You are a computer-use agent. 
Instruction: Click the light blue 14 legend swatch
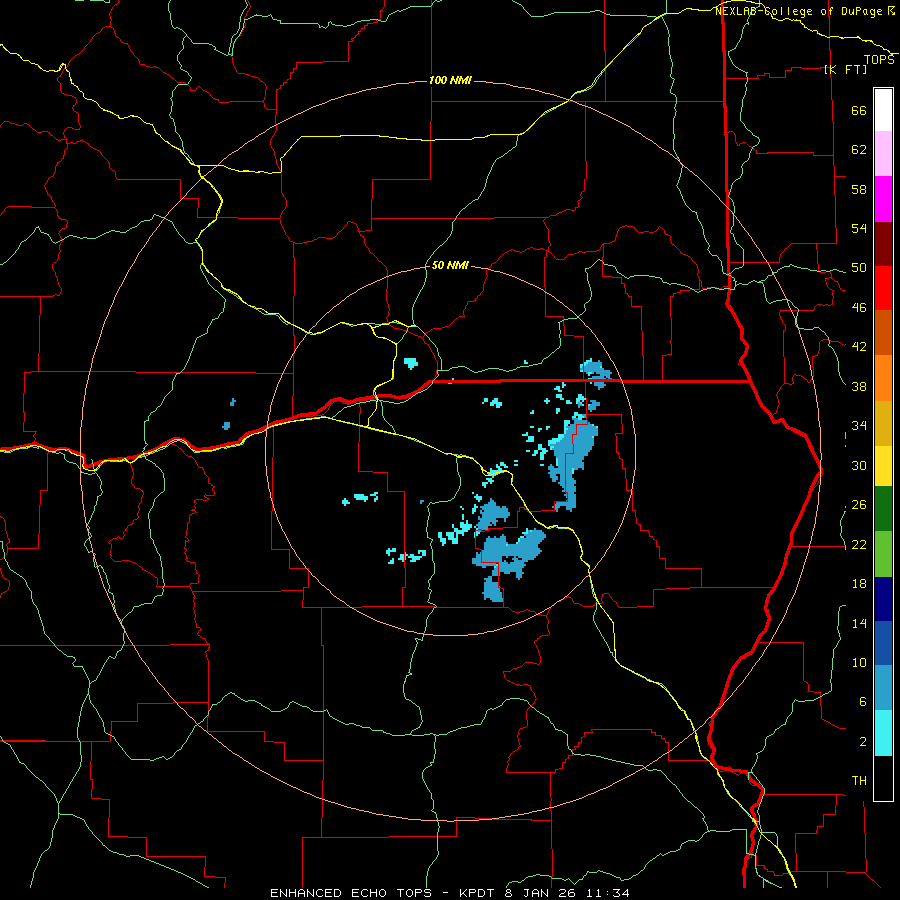coord(883,688)
